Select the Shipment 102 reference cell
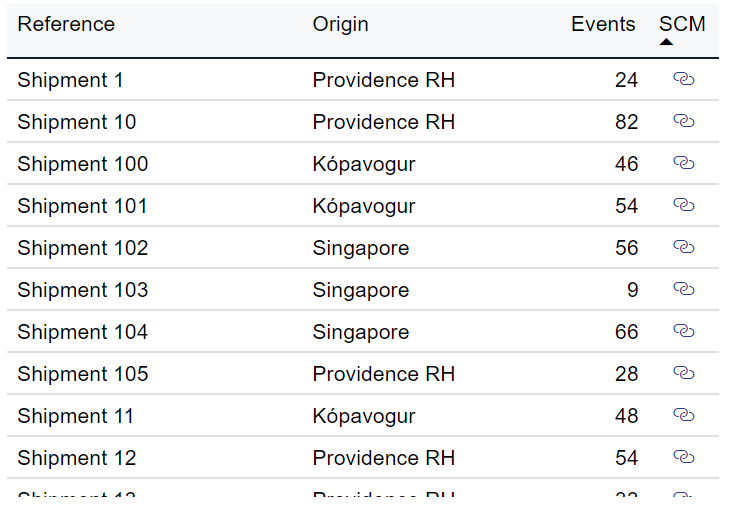 83,248
